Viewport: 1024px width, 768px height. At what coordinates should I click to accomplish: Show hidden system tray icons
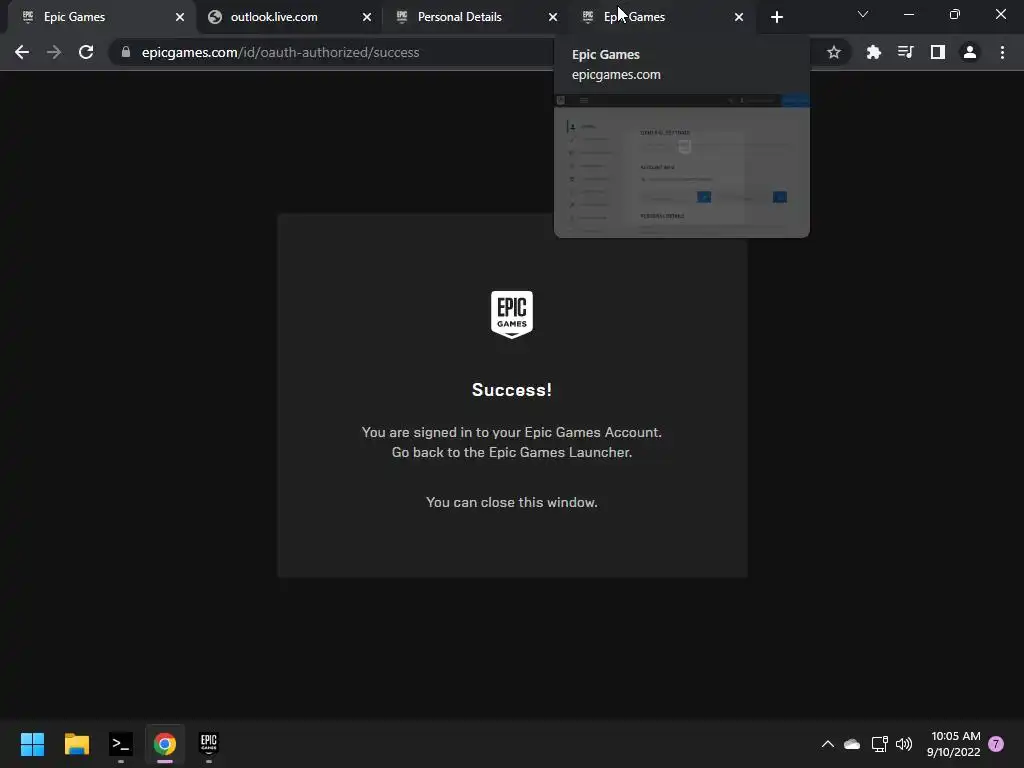coord(827,744)
